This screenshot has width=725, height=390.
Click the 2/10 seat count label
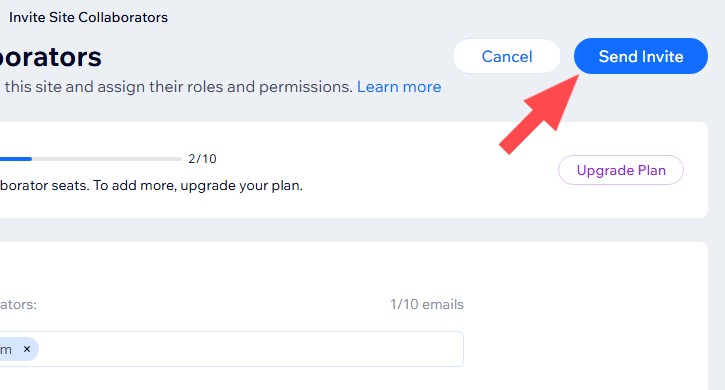pos(202,159)
